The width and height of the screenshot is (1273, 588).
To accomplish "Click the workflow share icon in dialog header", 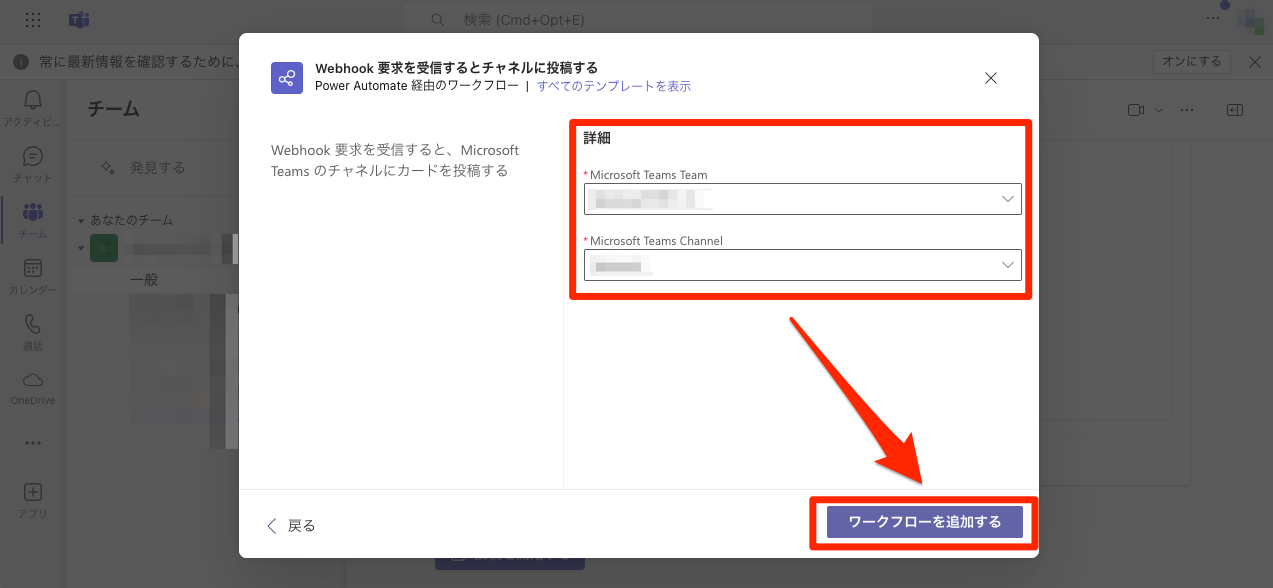I will pos(287,78).
